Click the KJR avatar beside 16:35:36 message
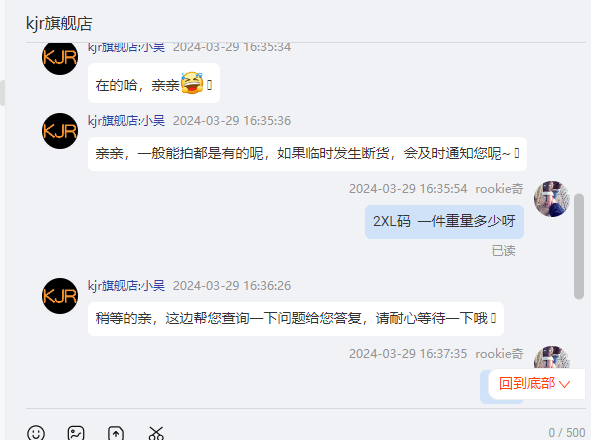The image size is (591, 440). [60, 131]
